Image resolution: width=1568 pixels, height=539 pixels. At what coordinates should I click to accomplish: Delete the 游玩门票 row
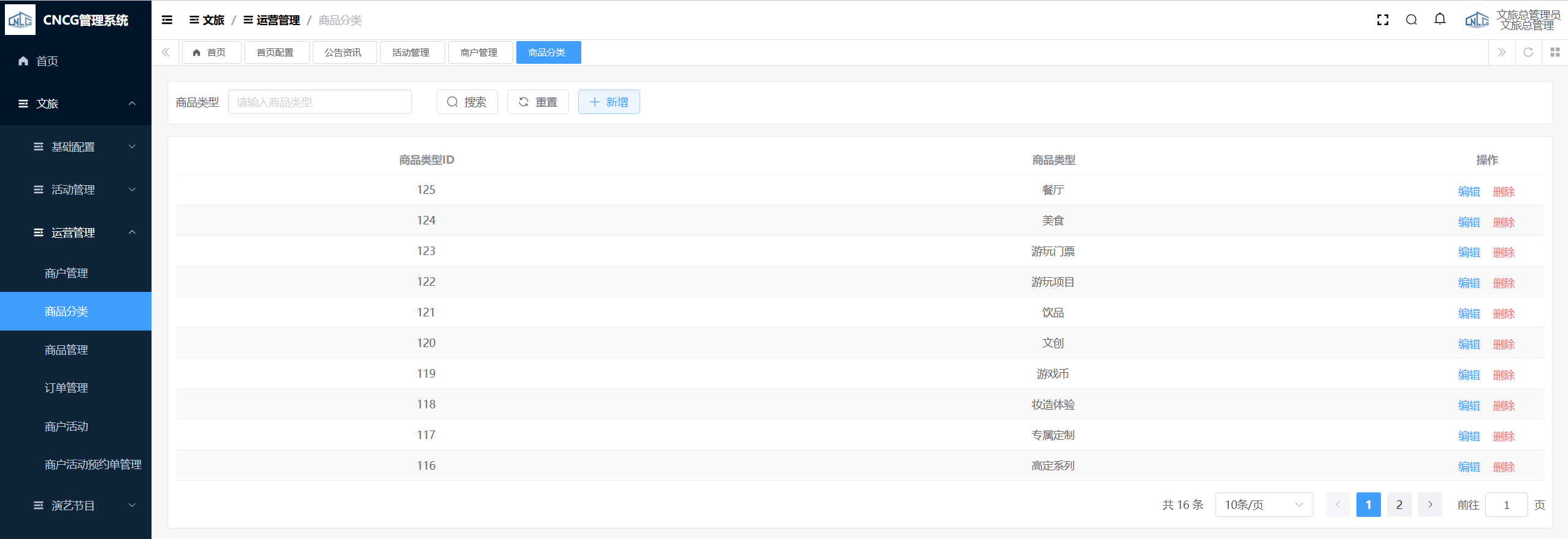pos(1503,253)
